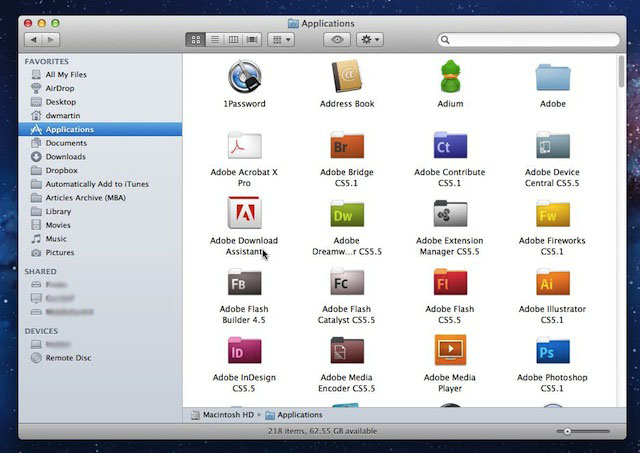This screenshot has width=640, height=453.
Task: Open the item arrangement dropdown
Action: pyautogui.click(x=282, y=40)
